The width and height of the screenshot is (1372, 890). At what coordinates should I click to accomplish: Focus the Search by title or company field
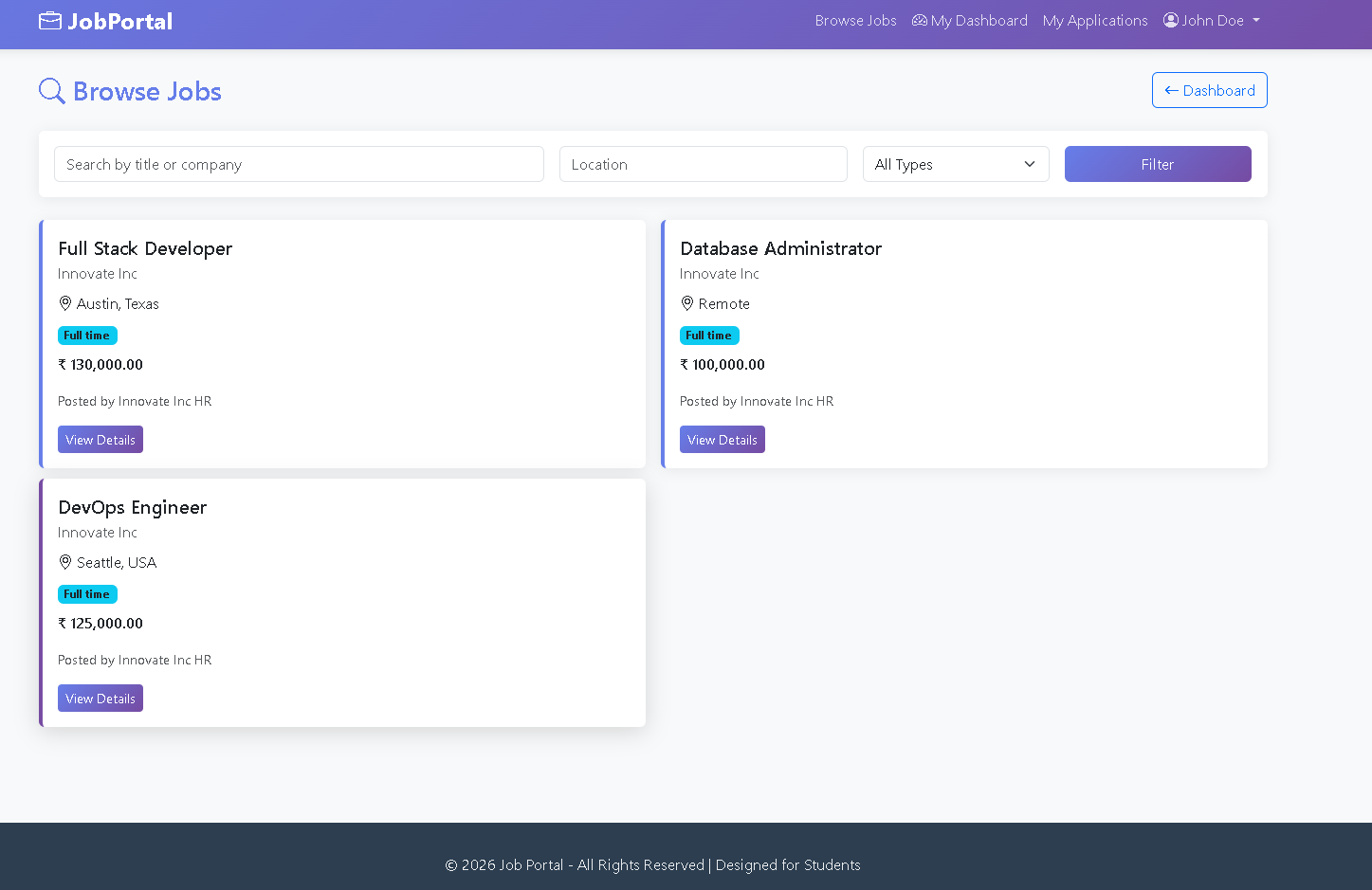[299, 164]
